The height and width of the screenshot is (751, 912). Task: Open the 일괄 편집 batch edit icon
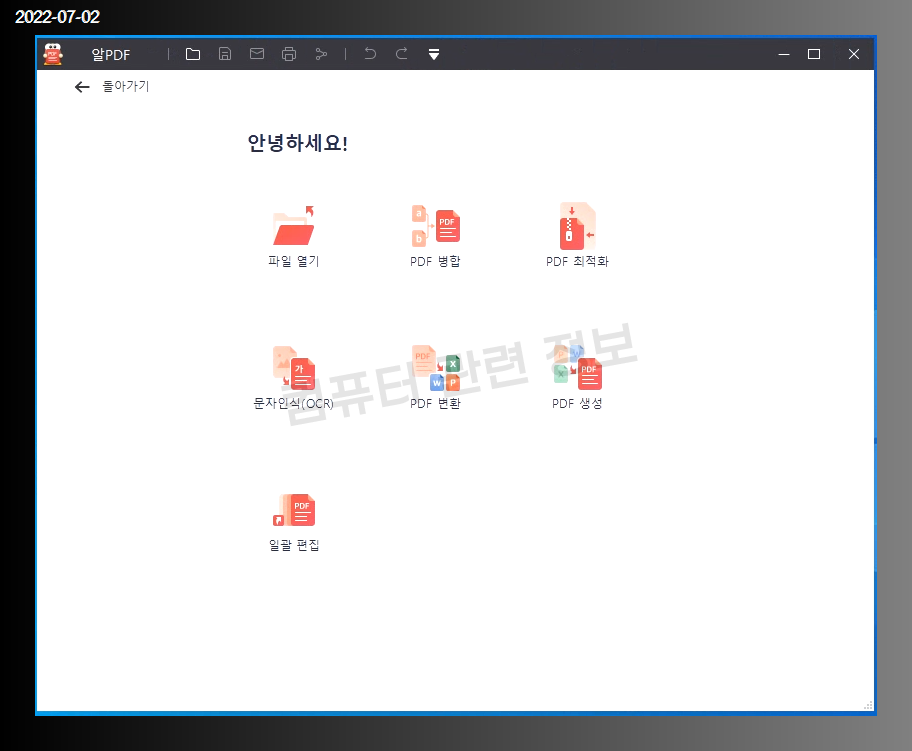pos(294,510)
